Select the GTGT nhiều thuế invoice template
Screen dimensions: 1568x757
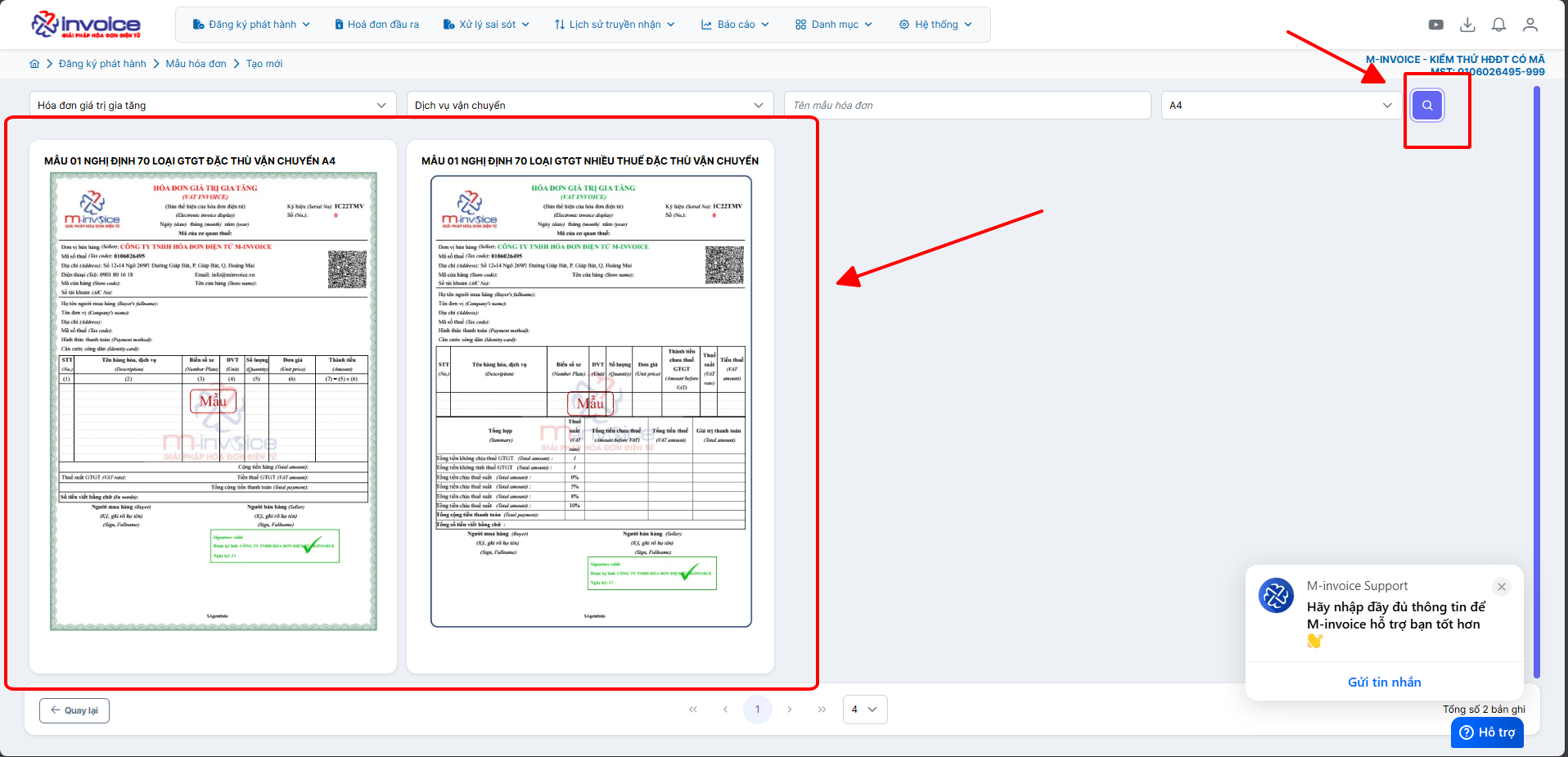[x=590, y=401]
